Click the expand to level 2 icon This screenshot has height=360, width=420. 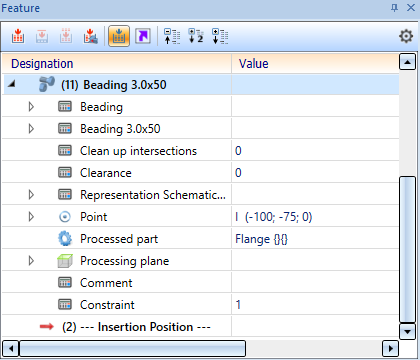tap(196, 36)
